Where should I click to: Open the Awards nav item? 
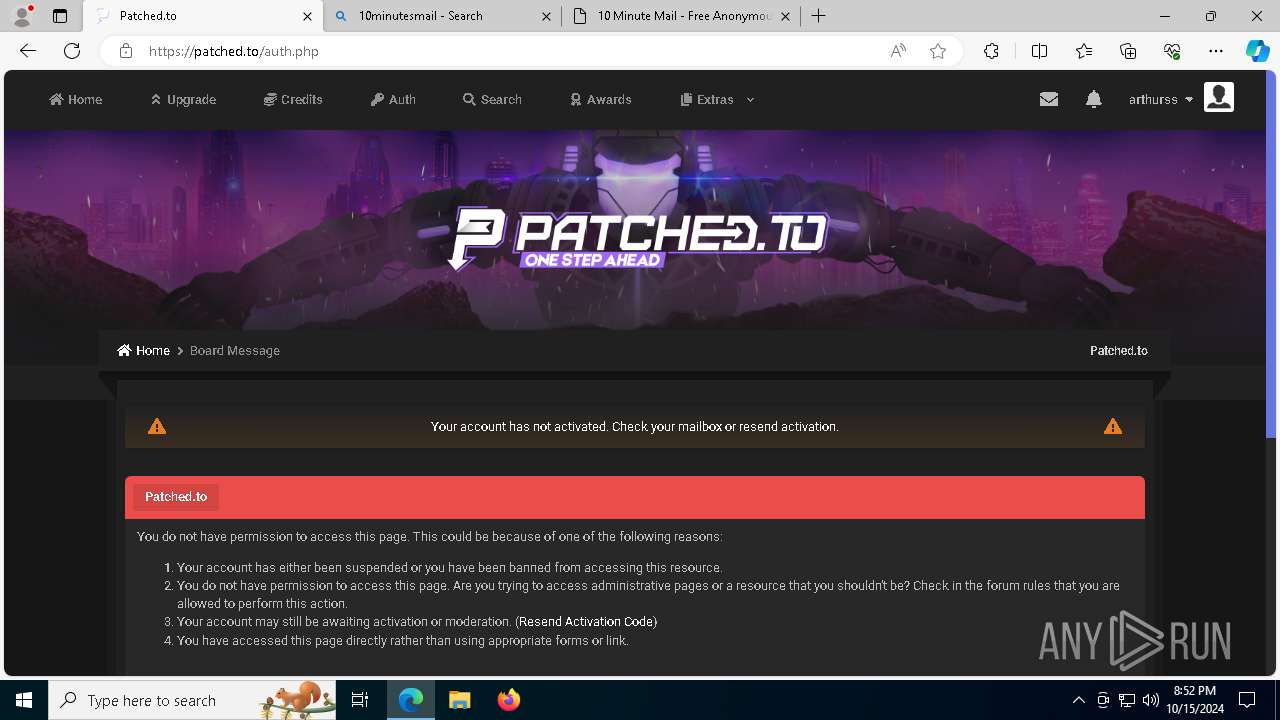[x=601, y=99]
